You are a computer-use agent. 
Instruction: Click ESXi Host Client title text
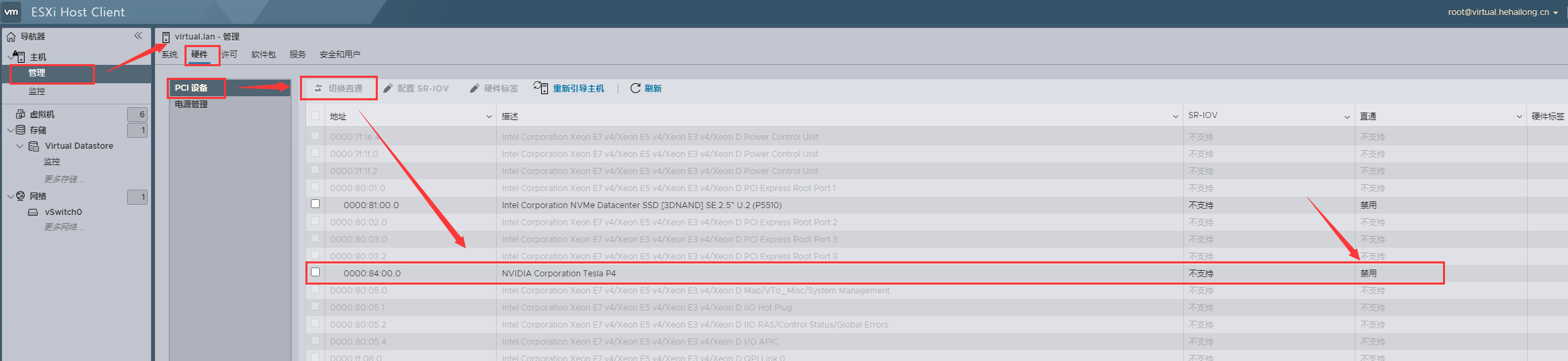[x=78, y=12]
